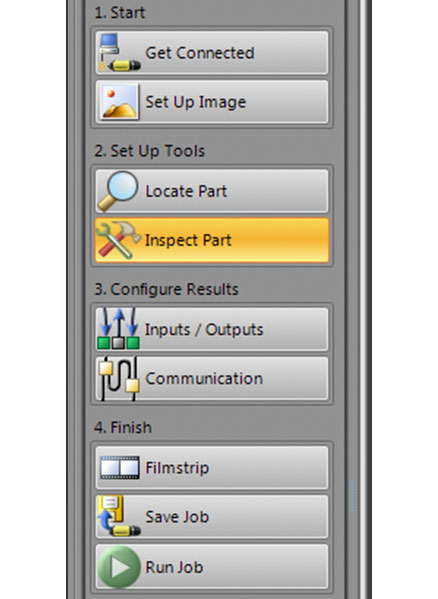Click the green play Run Job icon
Image resolution: width=438 pixels, height=599 pixels.
[119, 567]
